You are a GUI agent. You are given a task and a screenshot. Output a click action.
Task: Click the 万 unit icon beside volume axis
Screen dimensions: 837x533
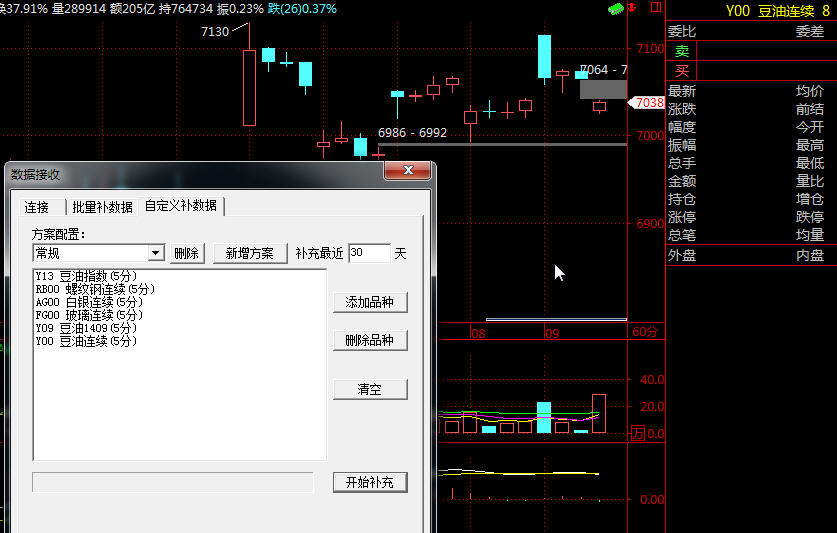[x=638, y=433]
